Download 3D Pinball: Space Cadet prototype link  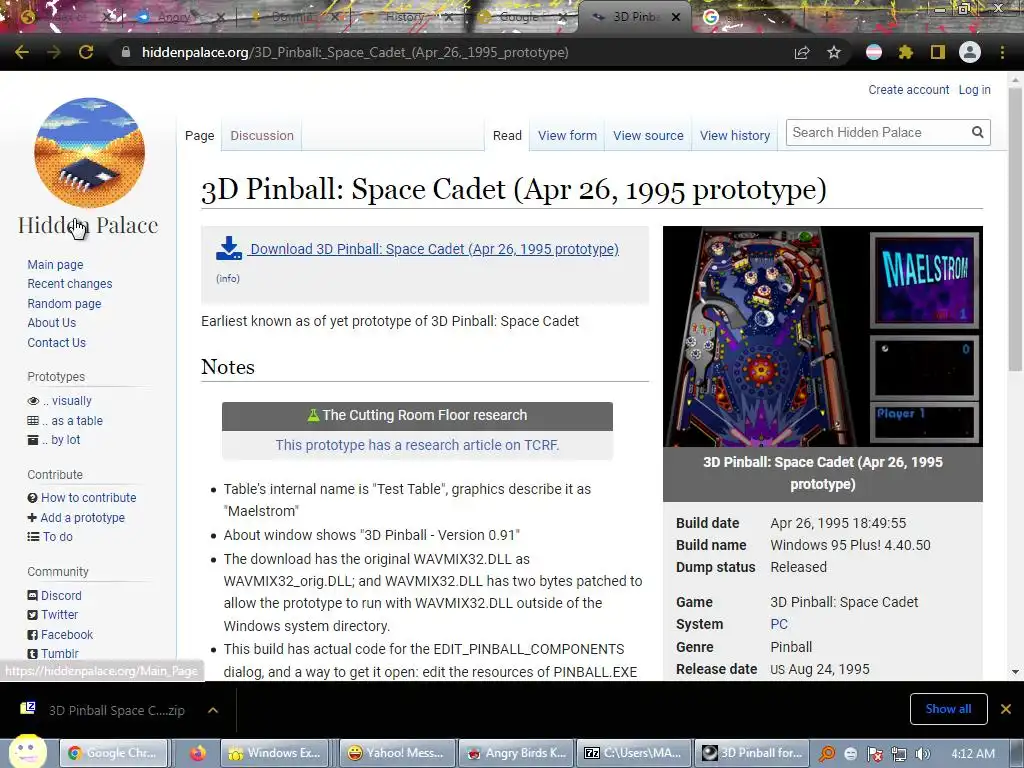pos(434,249)
